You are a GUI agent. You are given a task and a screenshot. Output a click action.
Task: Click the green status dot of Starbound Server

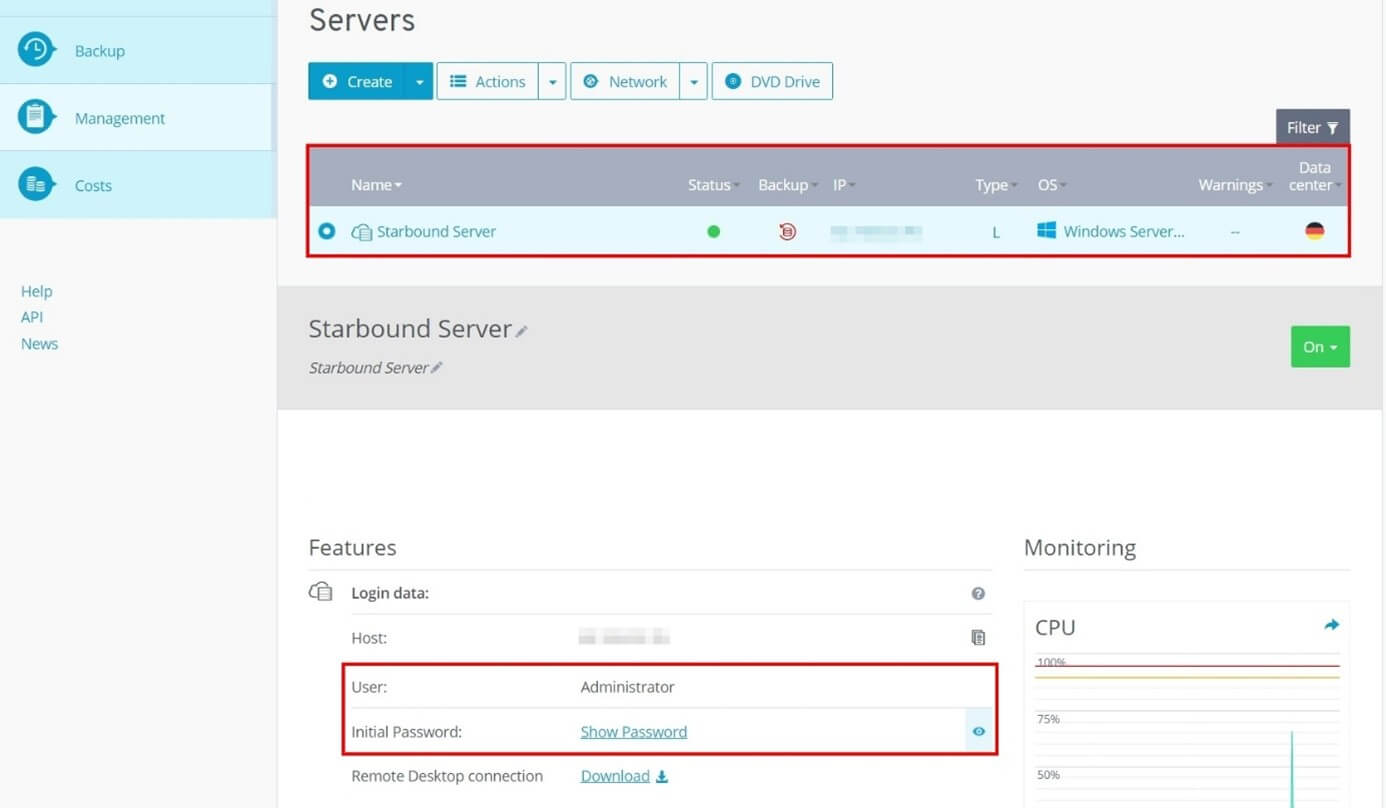(x=713, y=231)
